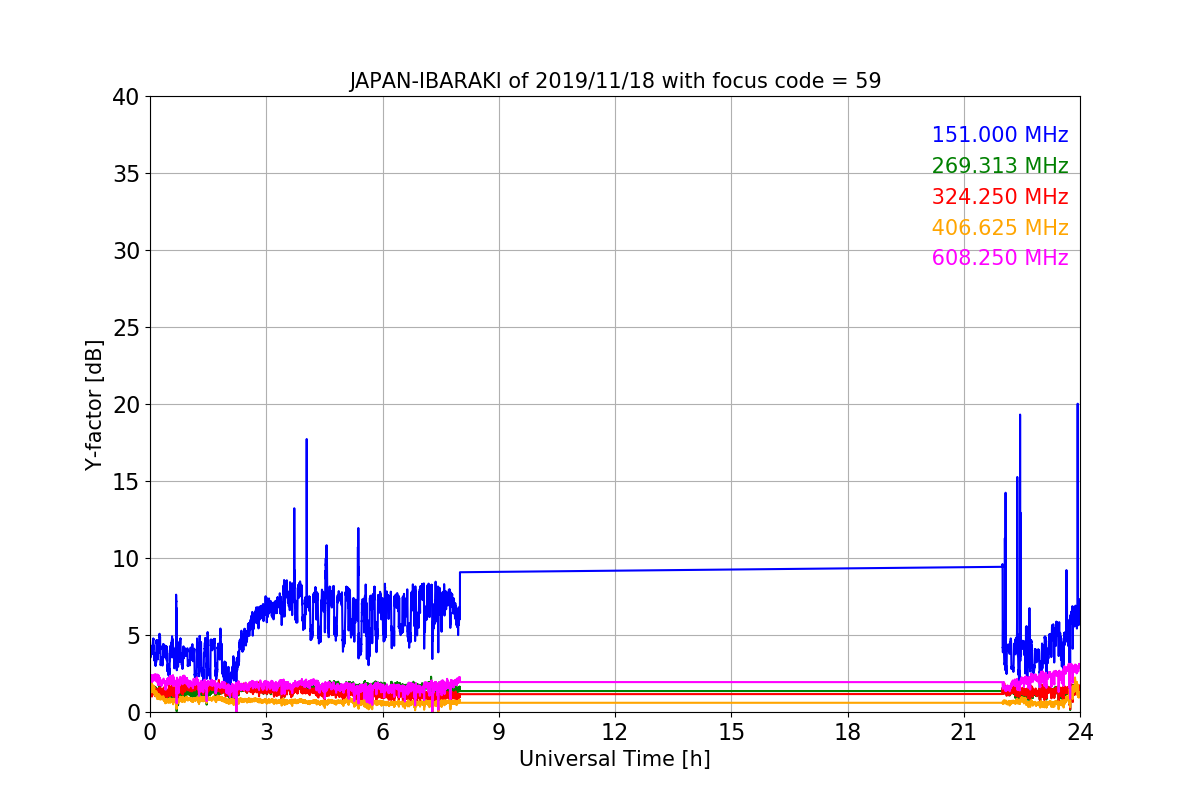1200x800 pixels.
Task: Click the y-axis tick label 20
Action: click(x=126, y=405)
